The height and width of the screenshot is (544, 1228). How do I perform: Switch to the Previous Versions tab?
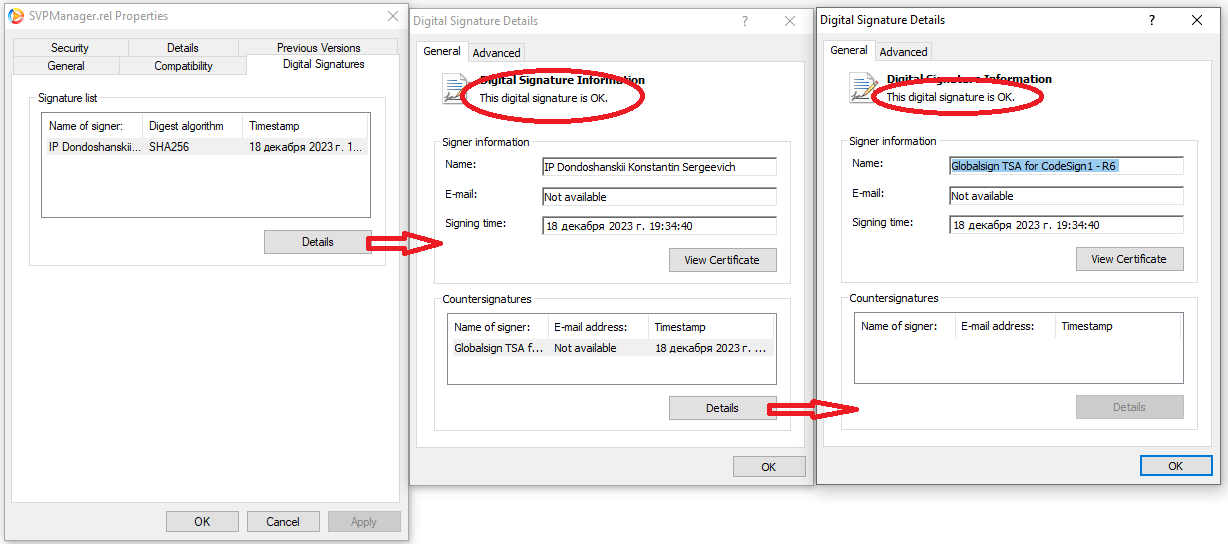318,47
